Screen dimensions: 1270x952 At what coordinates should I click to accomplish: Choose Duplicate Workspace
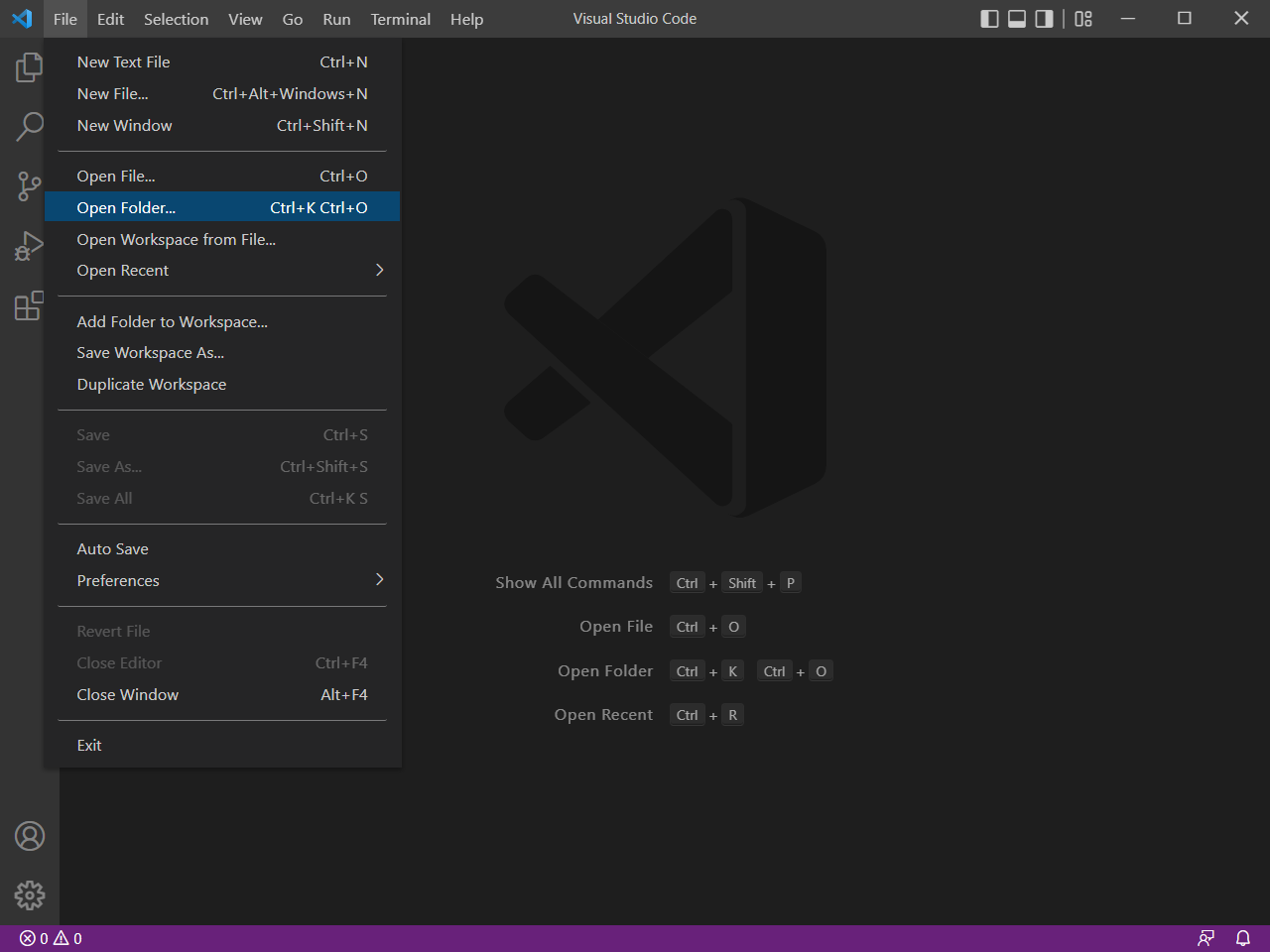pos(222,384)
